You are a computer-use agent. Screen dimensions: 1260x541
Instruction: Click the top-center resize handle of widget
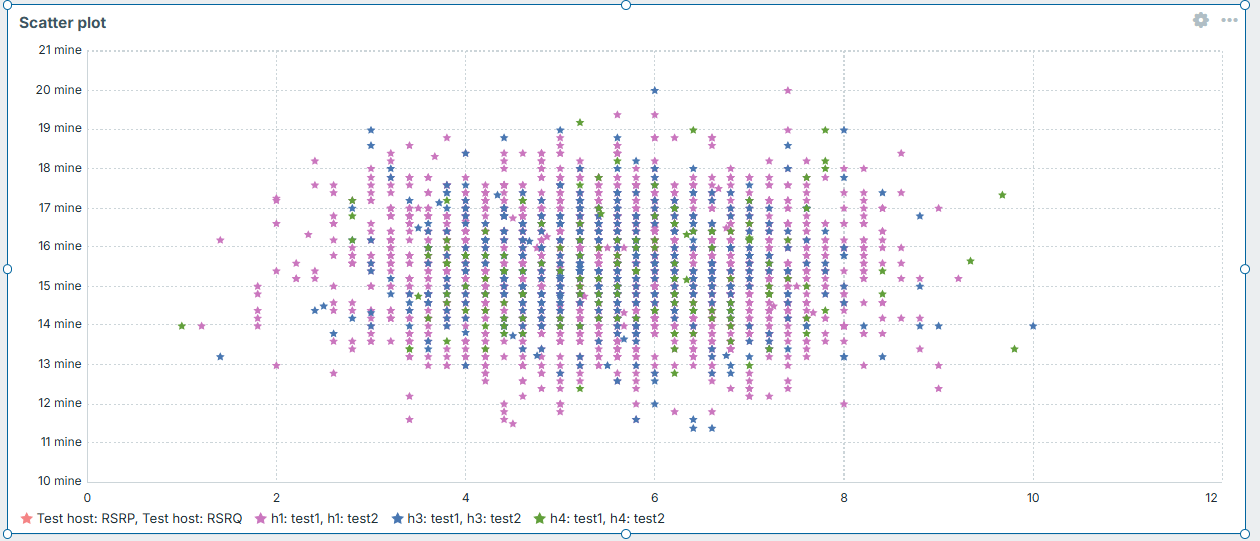tap(626, 5)
